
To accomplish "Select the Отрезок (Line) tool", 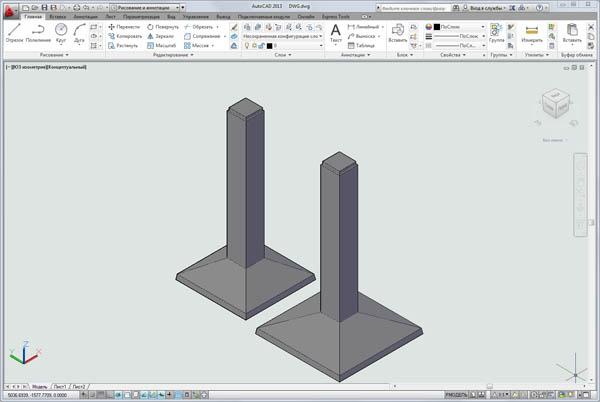I will click(x=14, y=32).
